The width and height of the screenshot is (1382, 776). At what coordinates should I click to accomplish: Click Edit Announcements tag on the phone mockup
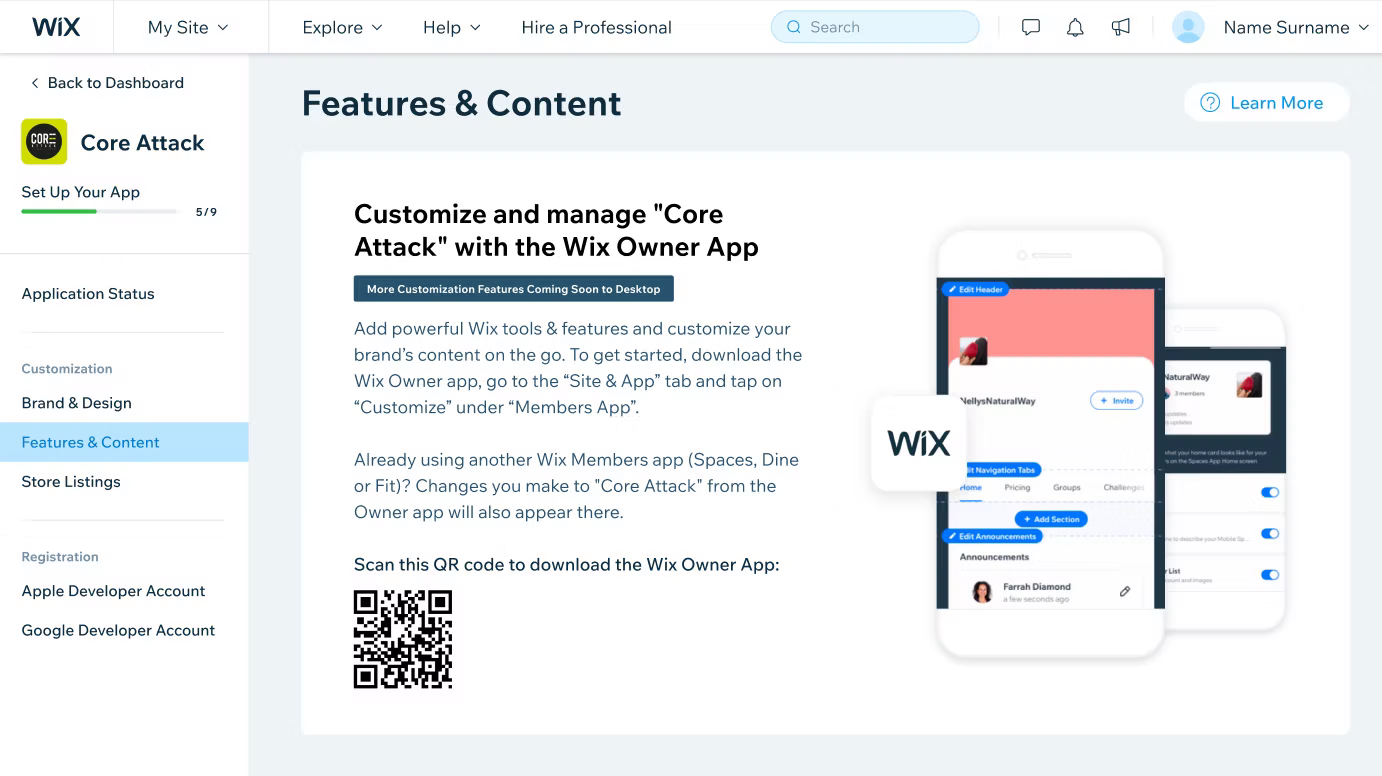pos(992,537)
